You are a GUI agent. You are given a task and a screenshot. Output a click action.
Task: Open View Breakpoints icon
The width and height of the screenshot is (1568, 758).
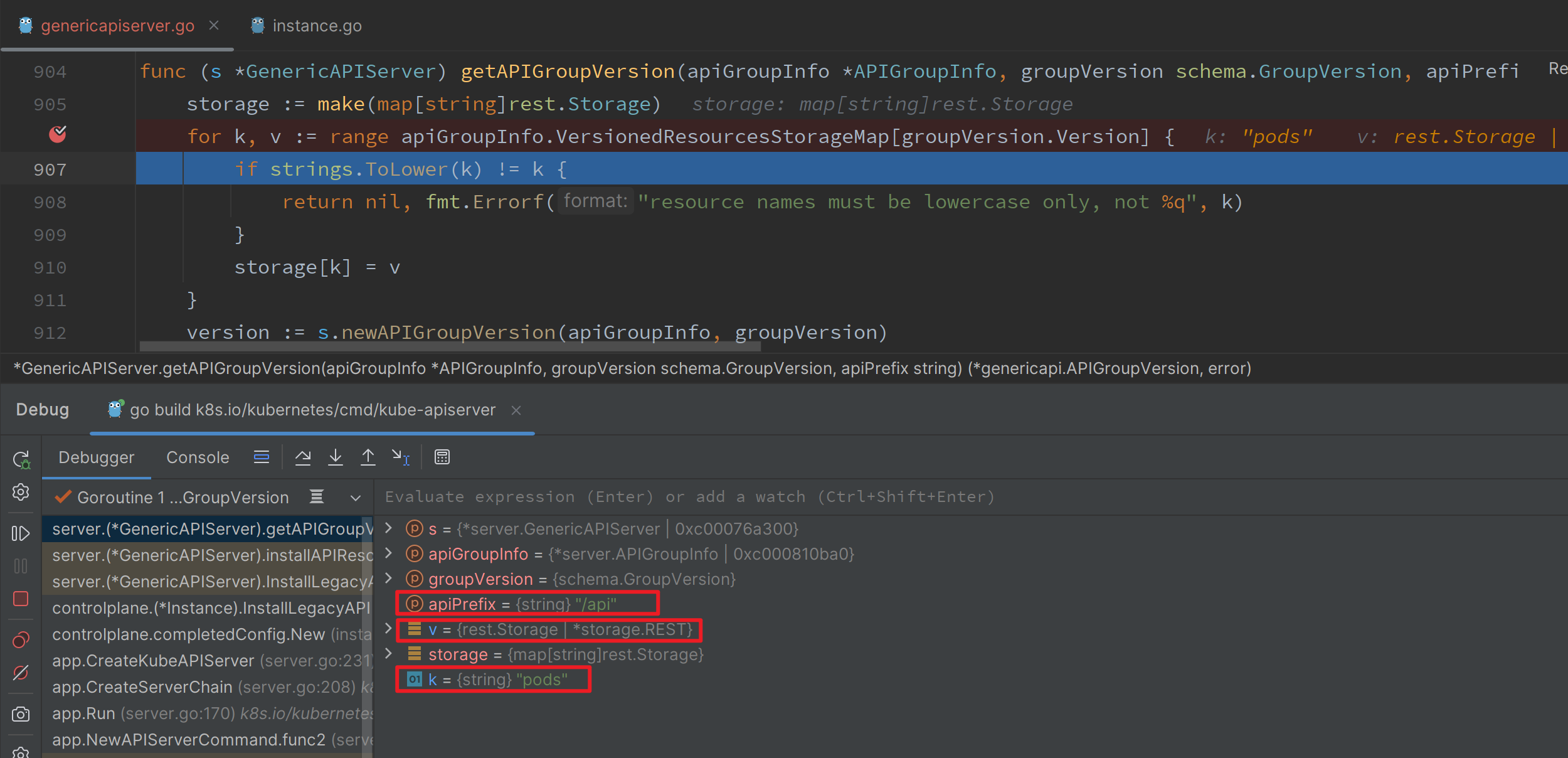point(21,640)
